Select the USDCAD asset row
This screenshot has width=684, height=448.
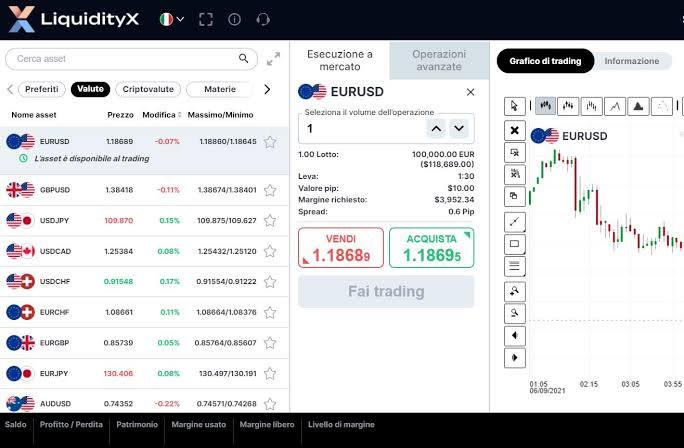(x=144, y=251)
